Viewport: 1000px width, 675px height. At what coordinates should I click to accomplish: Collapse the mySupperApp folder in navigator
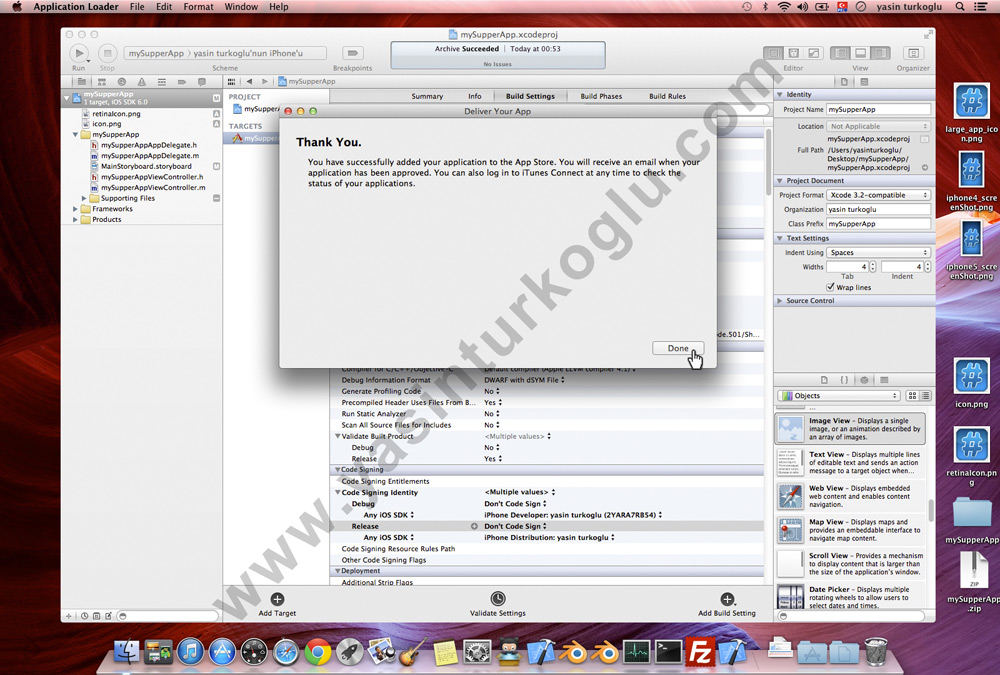coord(75,135)
